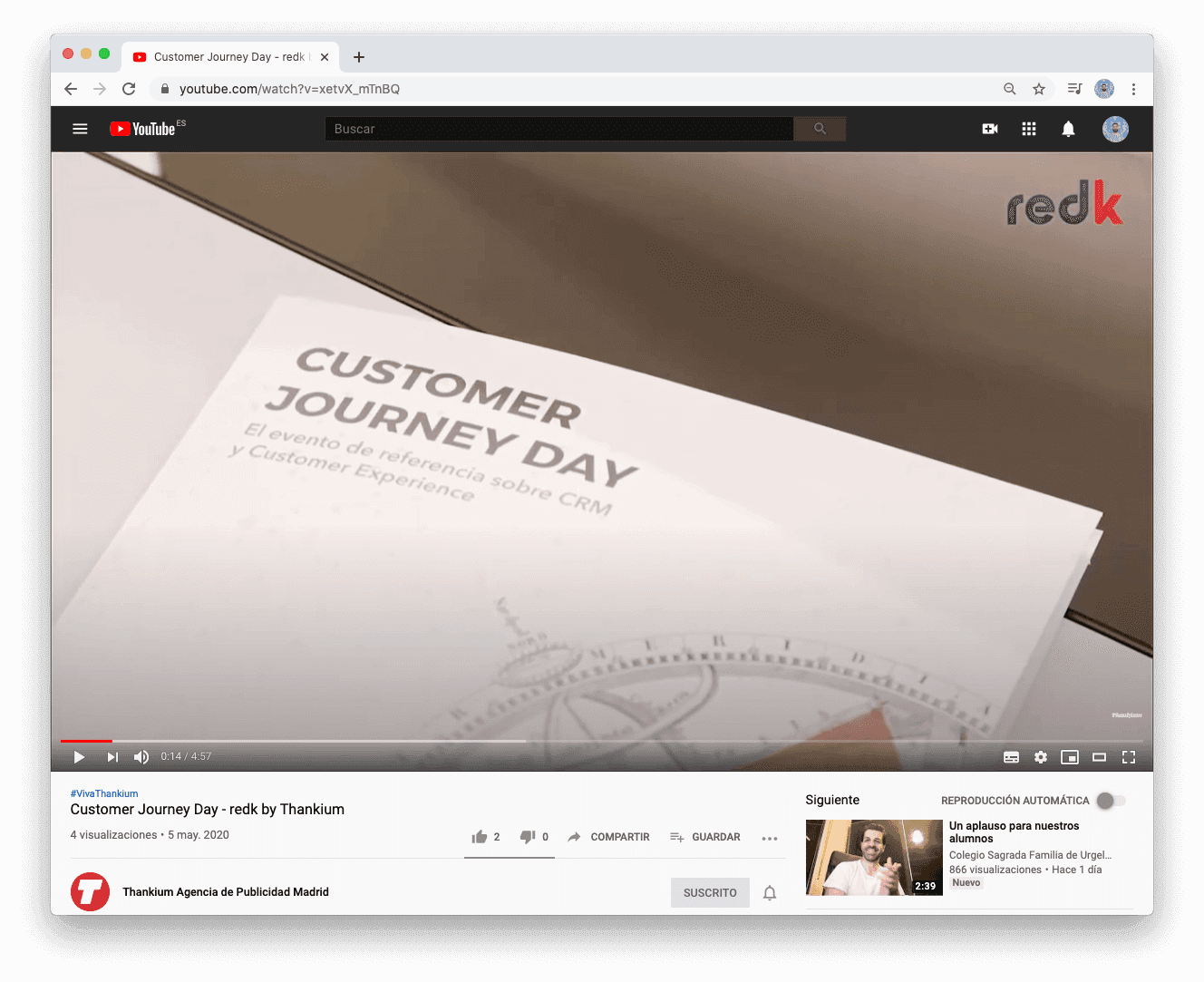The image size is (1204, 982).
Task: Focus the Buscar search field
Action: pos(559,129)
